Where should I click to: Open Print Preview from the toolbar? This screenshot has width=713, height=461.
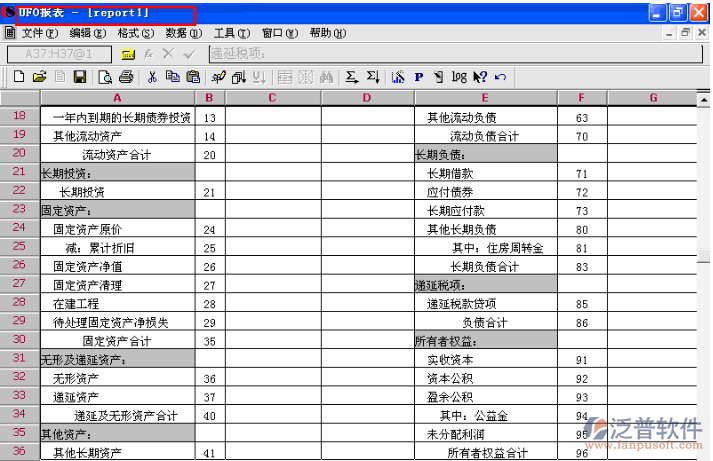pos(105,76)
